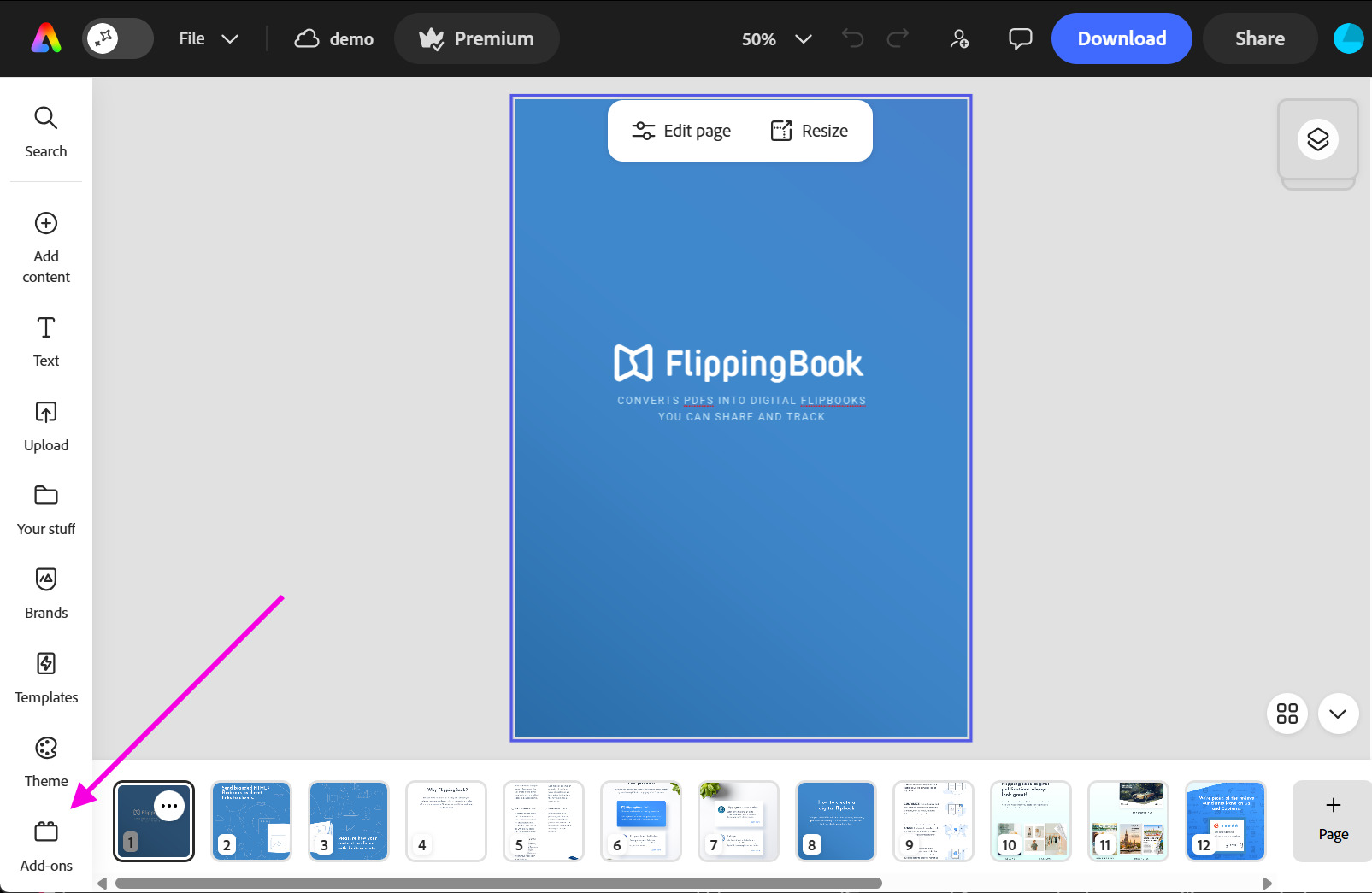The width and height of the screenshot is (1372, 893).
Task: Open the 50% zoom level dropdown
Action: tap(775, 38)
